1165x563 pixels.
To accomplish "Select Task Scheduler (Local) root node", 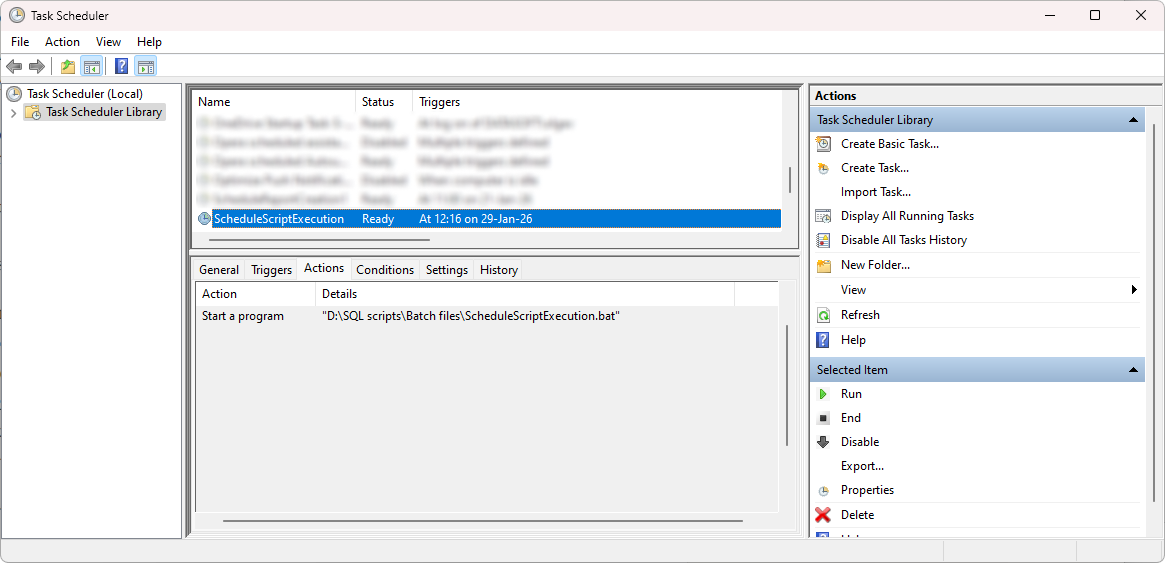I will pos(85,94).
